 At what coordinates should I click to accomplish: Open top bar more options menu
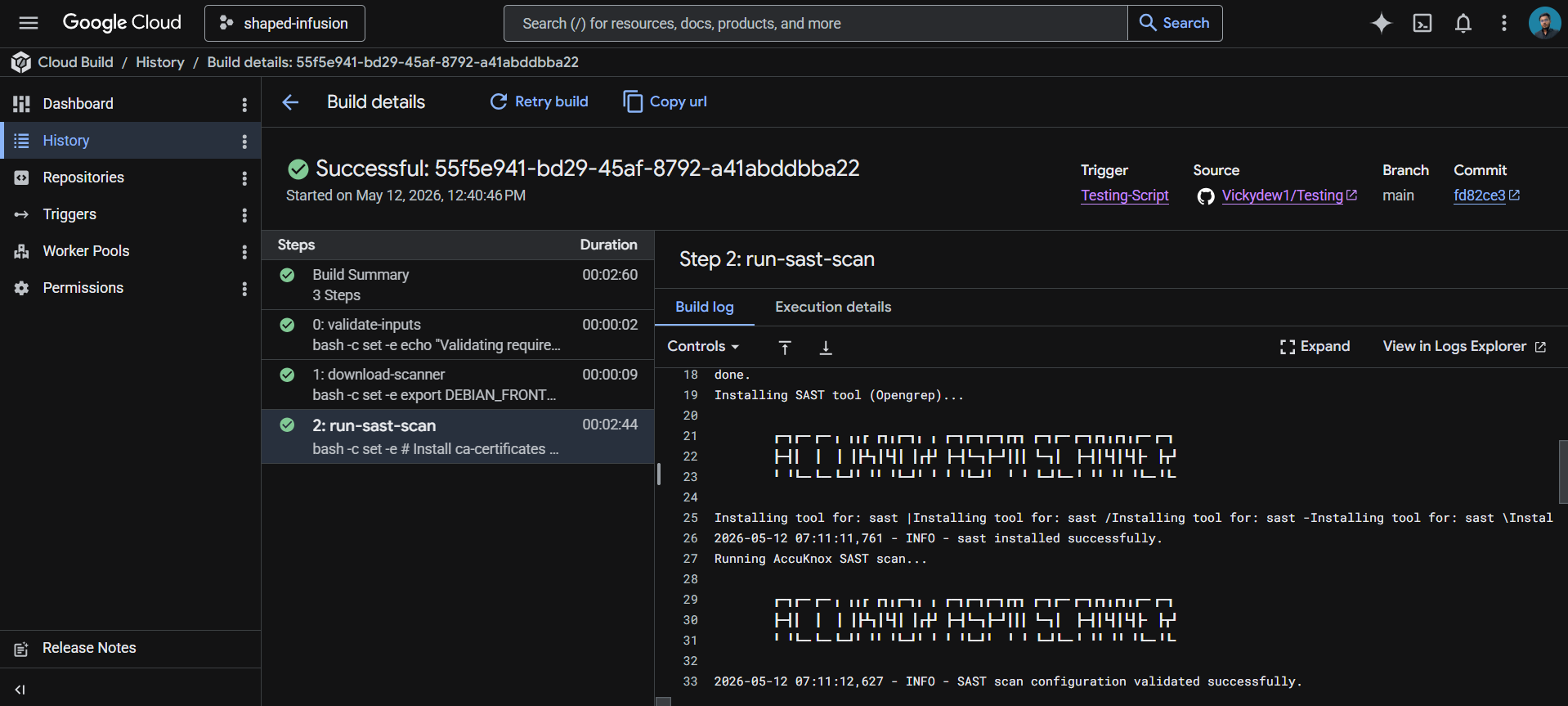(1504, 23)
